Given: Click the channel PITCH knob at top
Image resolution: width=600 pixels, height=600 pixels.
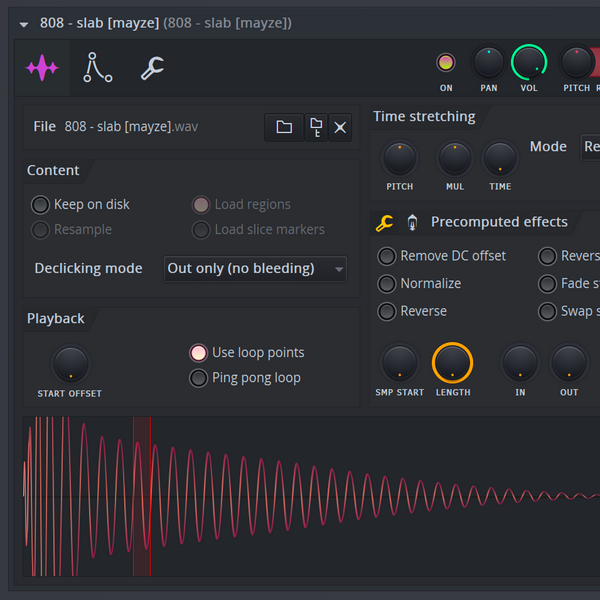Looking at the screenshot, I should [576, 62].
